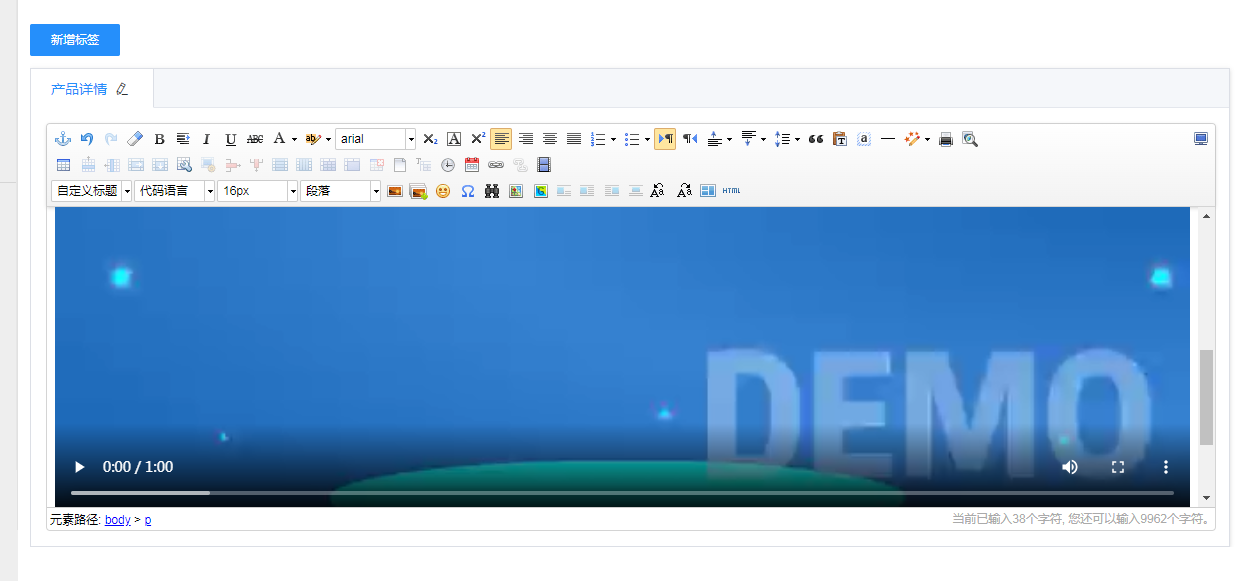
Task: Open the font color dropdown arrow
Action: coord(294,139)
